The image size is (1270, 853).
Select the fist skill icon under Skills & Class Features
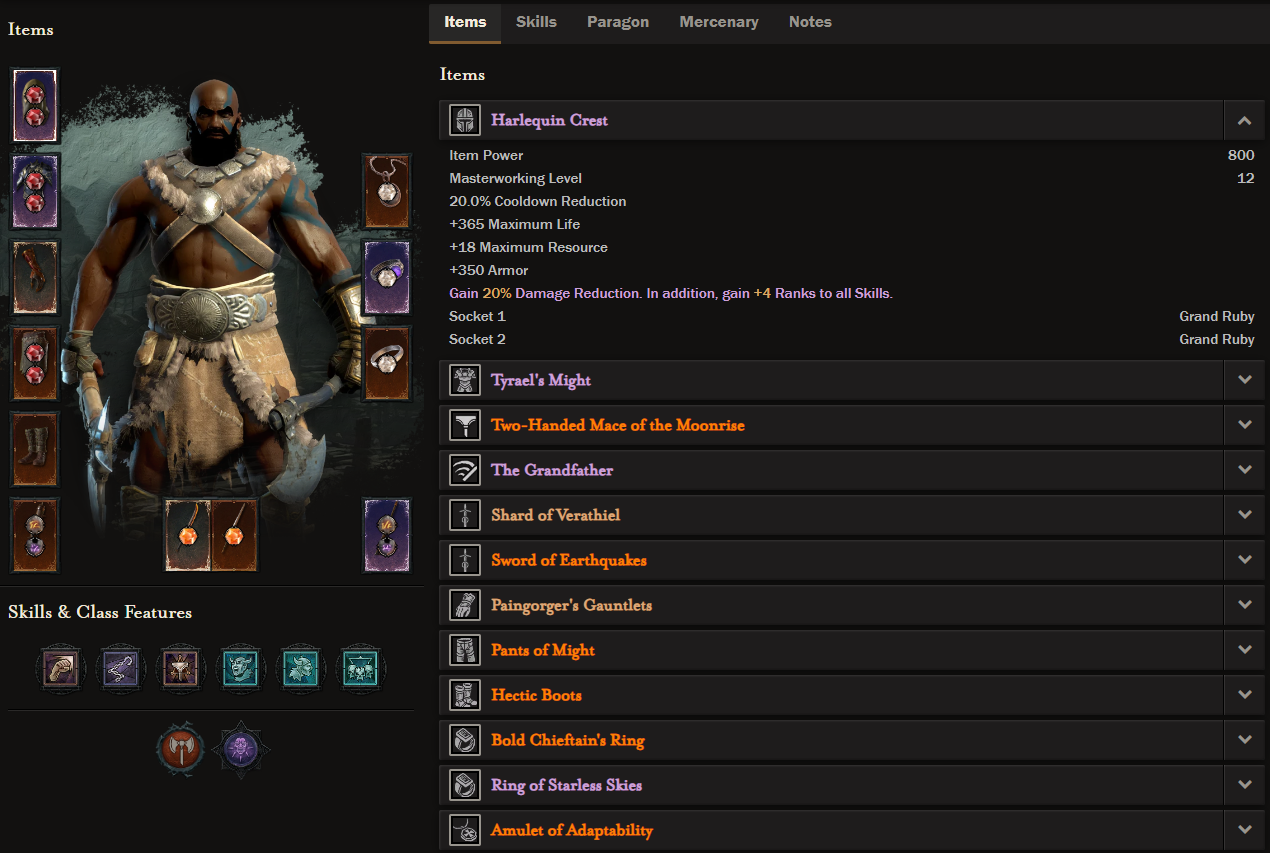[x=60, y=668]
